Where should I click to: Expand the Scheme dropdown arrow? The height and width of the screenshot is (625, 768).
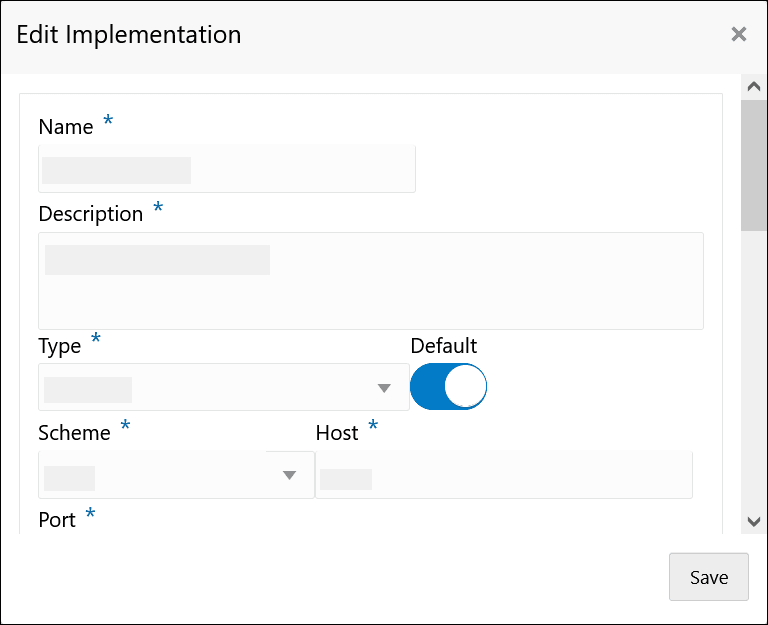290,475
